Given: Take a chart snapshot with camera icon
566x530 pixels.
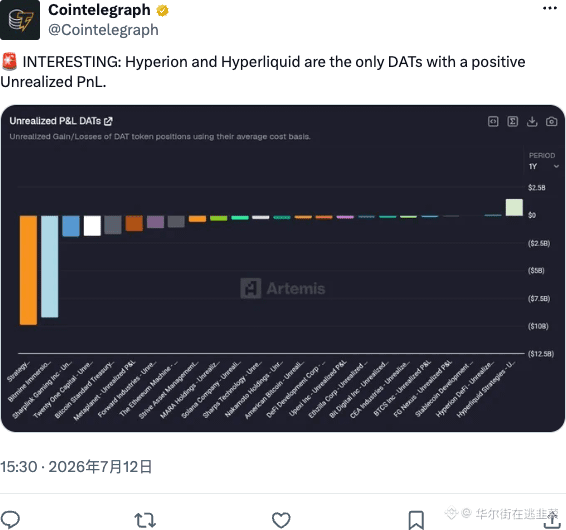Looking at the screenshot, I should (x=551, y=122).
